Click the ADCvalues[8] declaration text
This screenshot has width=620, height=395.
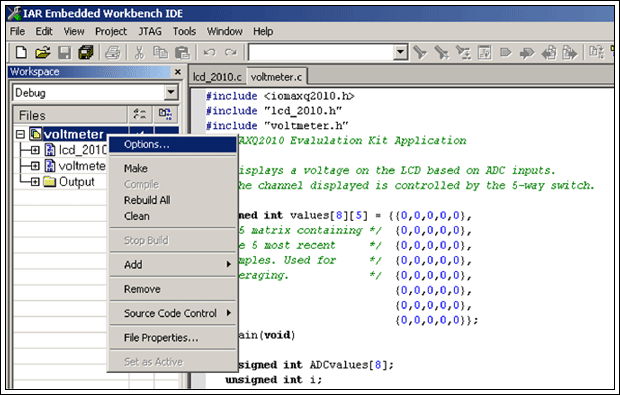point(352,365)
